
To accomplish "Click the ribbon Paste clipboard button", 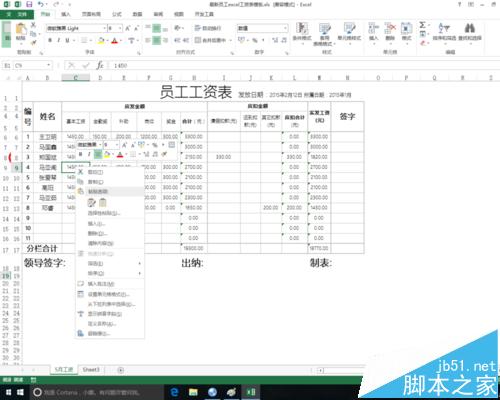I will [x=21, y=32].
